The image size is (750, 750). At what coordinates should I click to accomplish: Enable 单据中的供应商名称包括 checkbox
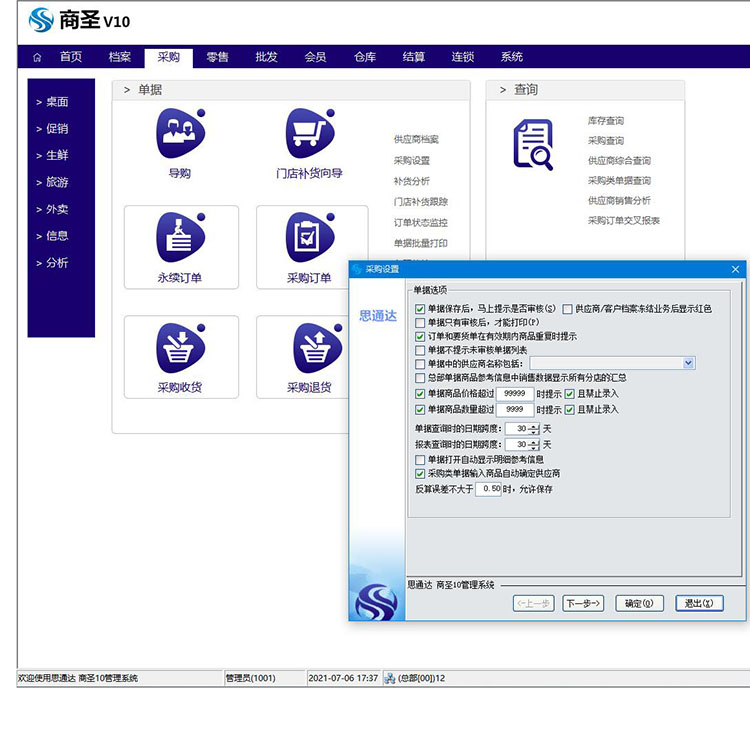point(420,364)
